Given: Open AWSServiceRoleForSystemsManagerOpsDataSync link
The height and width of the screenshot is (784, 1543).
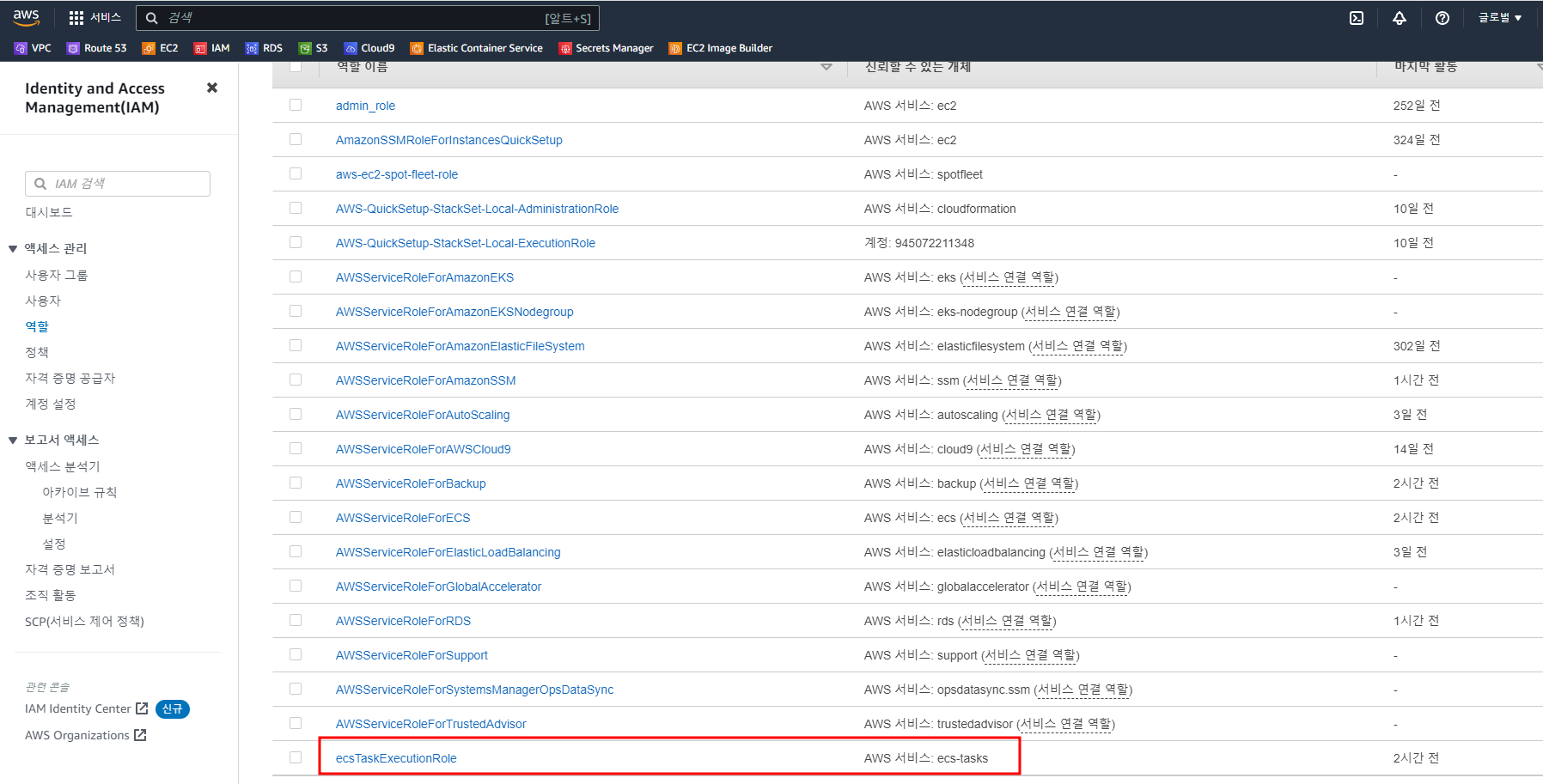Looking at the screenshot, I should [x=474, y=690].
